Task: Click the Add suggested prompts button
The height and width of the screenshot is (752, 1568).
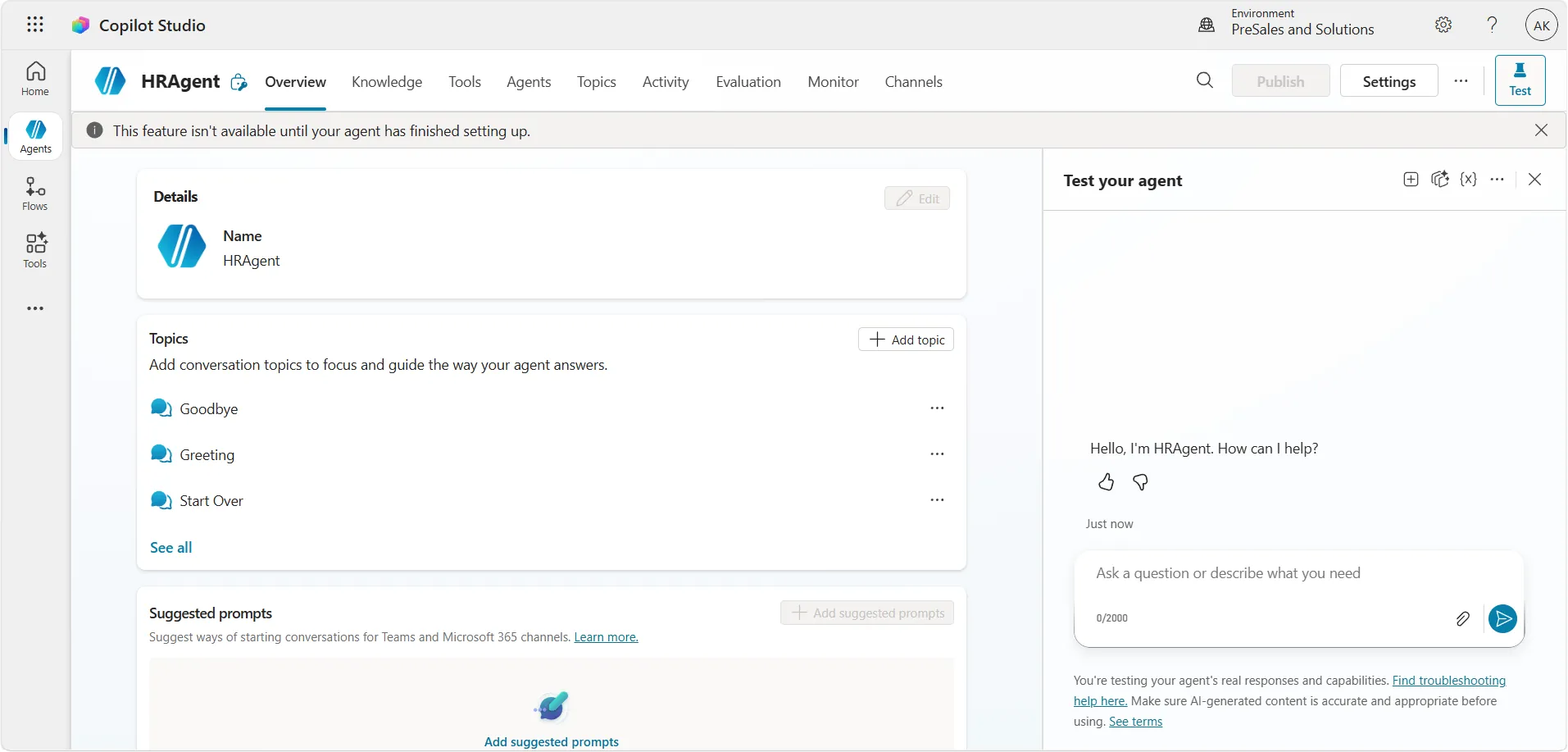Action: (x=867, y=613)
